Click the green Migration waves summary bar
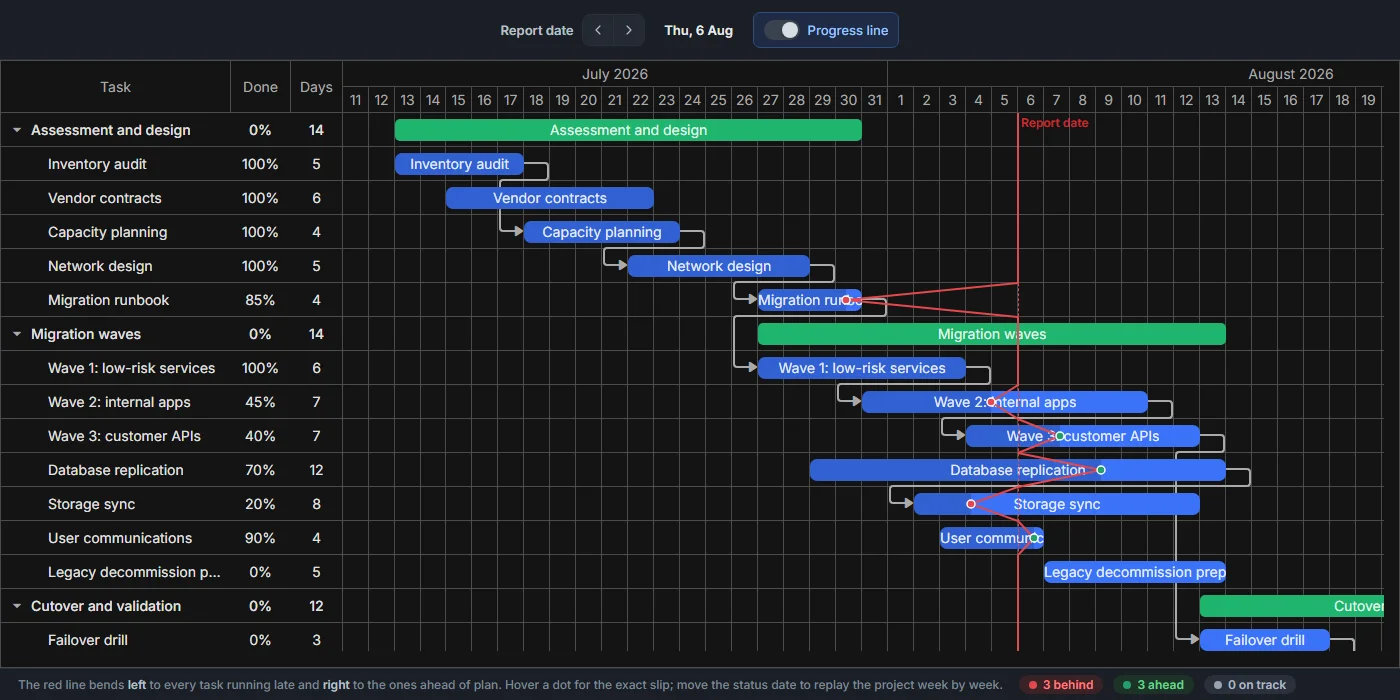 (992, 334)
